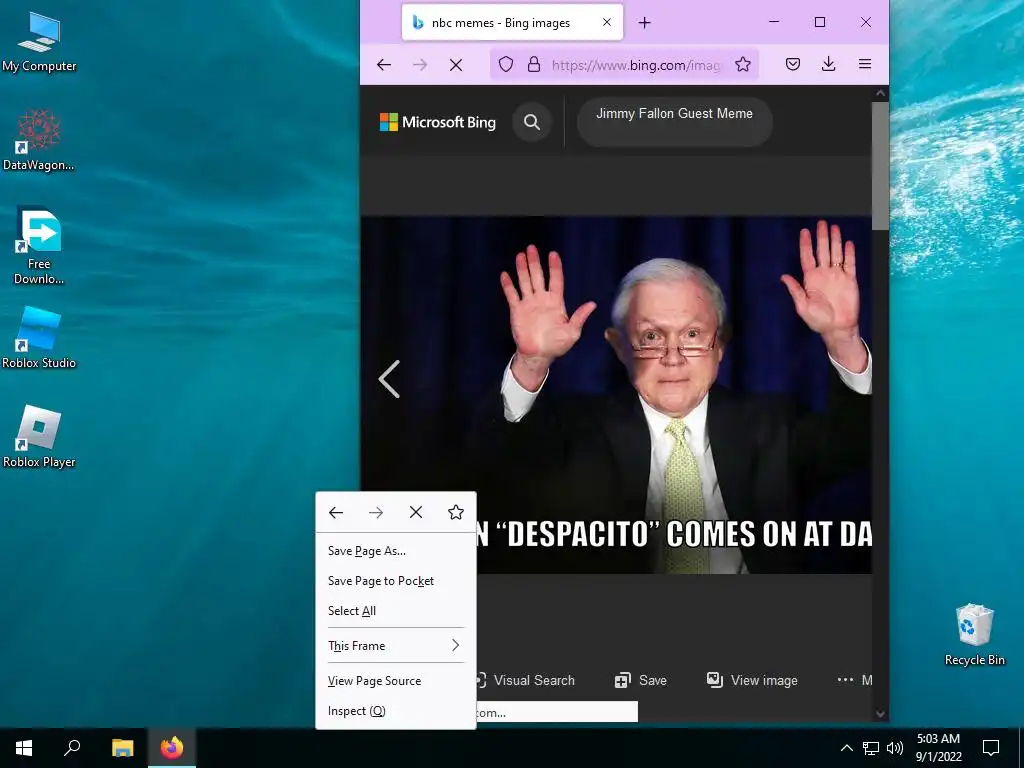Viewport: 1024px width, 768px height.
Task: Open taskbar search magnifier
Action: point(72,748)
